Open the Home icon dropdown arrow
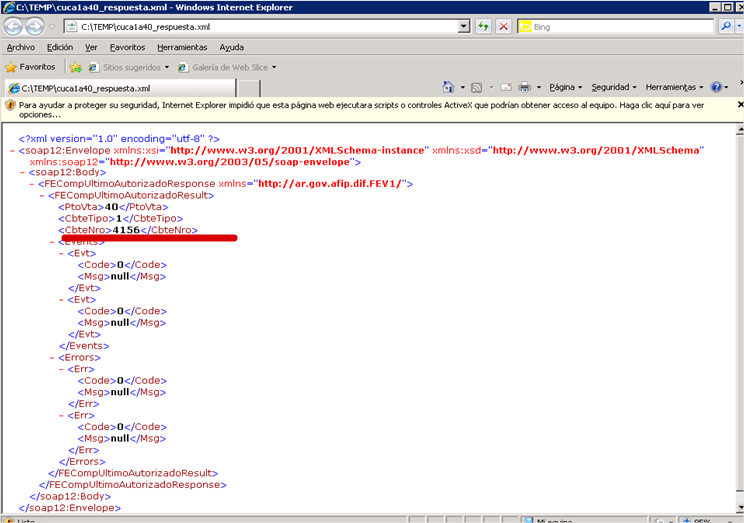The height and width of the screenshot is (523, 744). click(x=462, y=87)
